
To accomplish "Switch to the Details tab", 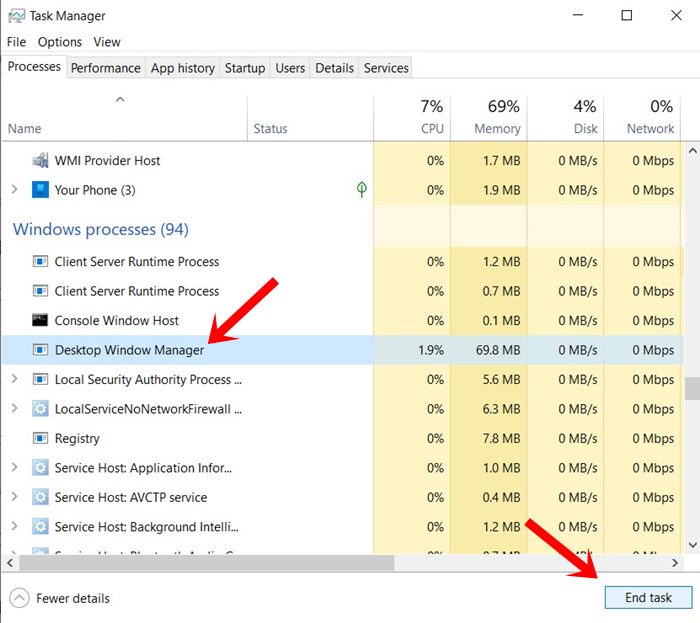I will click(x=334, y=68).
